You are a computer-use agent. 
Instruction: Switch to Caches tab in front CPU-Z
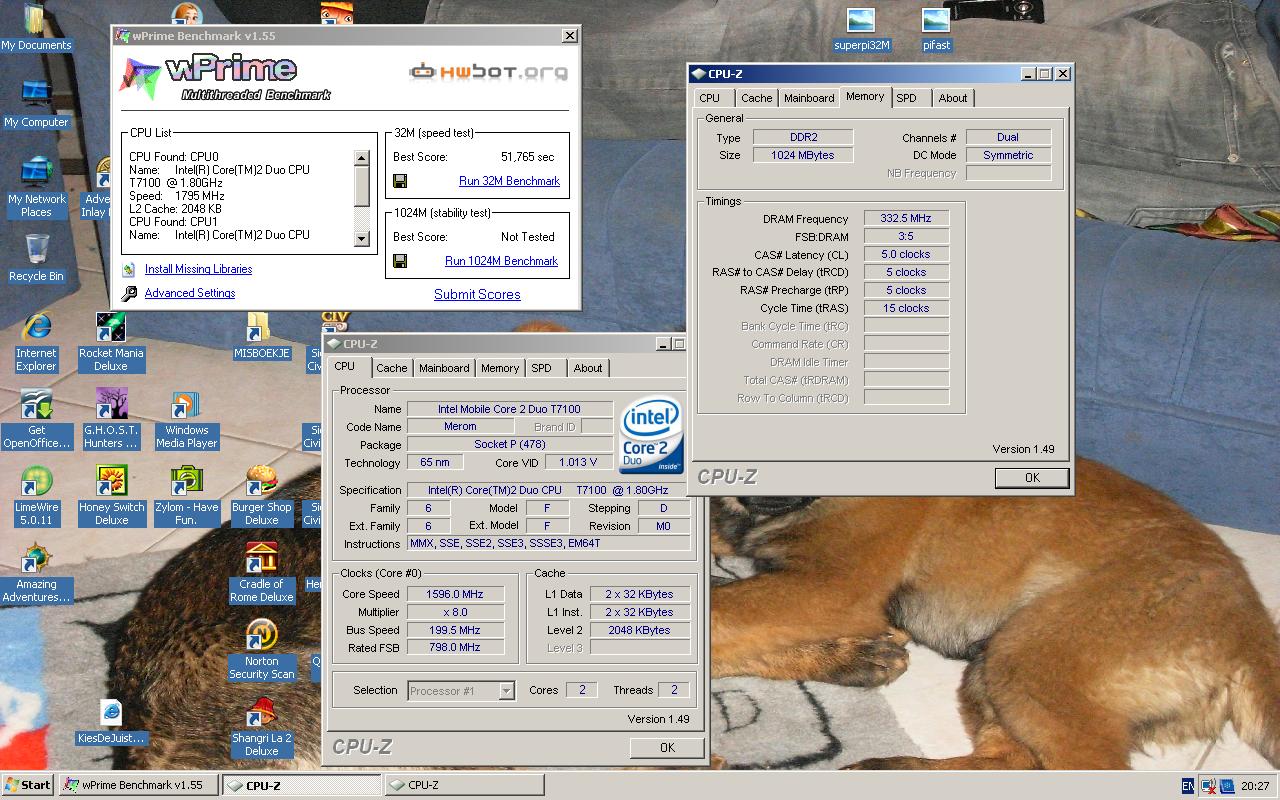coord(392,368)
